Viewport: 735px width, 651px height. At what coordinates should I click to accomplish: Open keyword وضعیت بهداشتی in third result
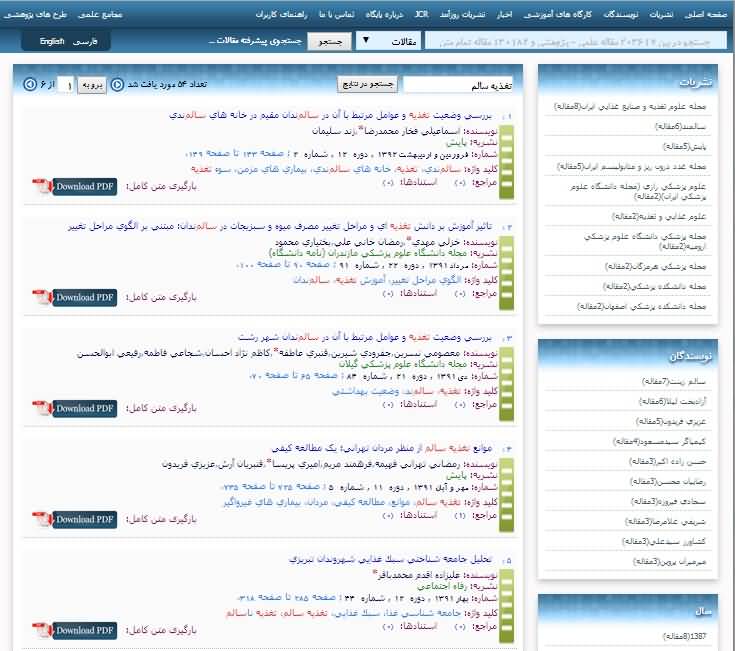point(366,391)
